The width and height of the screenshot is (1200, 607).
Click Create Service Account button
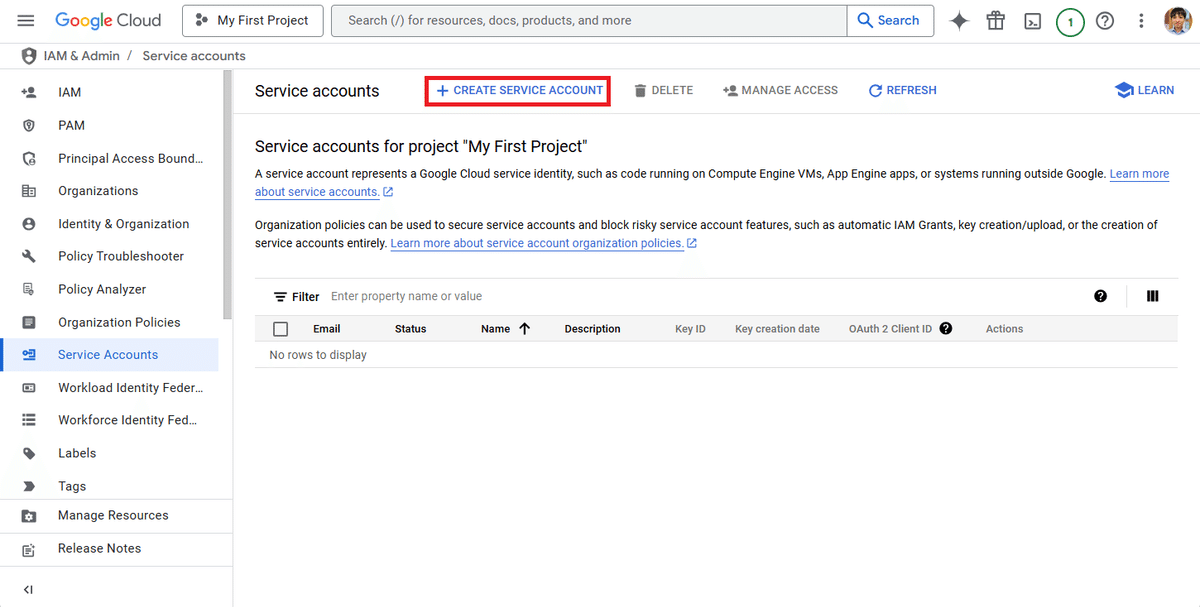[519, 90]
